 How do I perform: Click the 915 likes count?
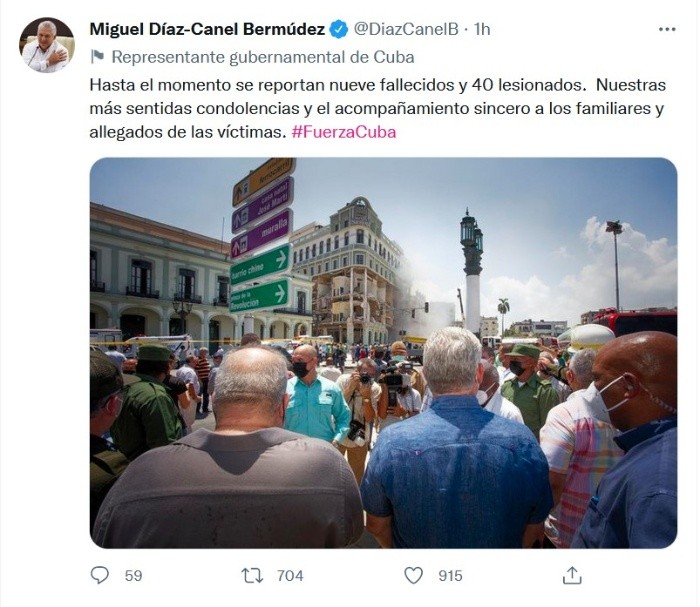click(450, 575)
